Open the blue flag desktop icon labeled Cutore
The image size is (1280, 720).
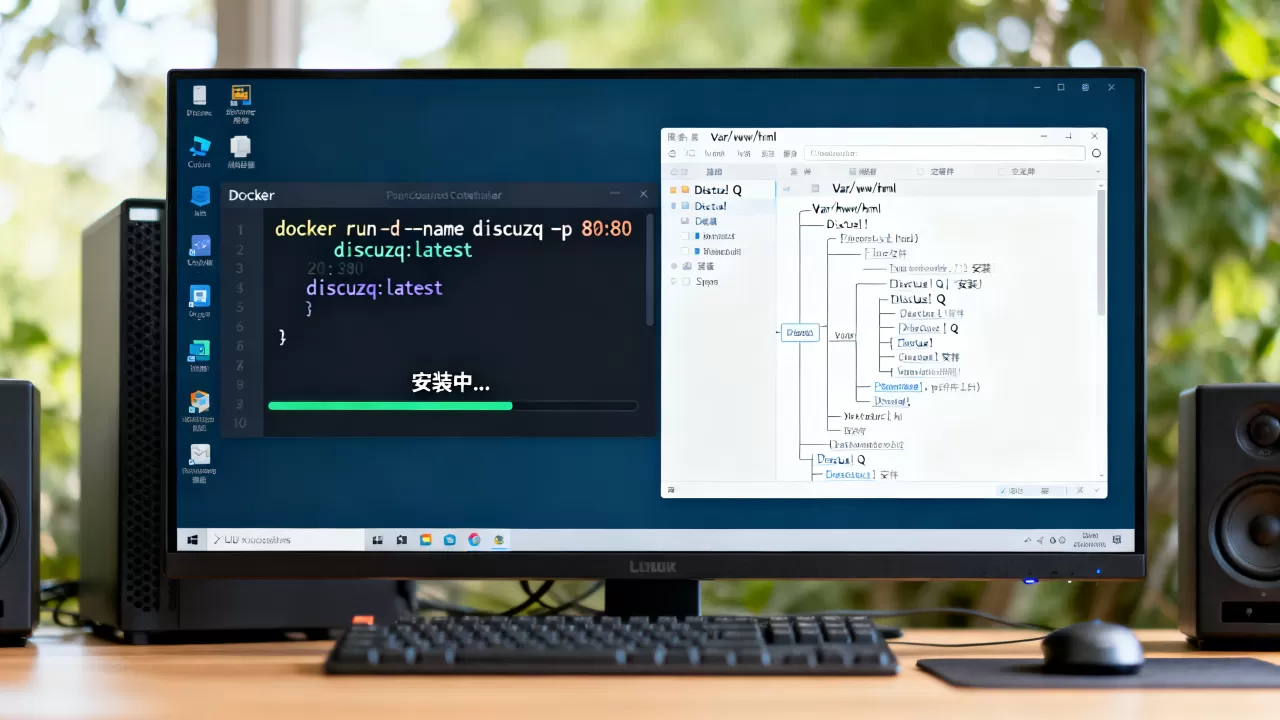[199, 146]
